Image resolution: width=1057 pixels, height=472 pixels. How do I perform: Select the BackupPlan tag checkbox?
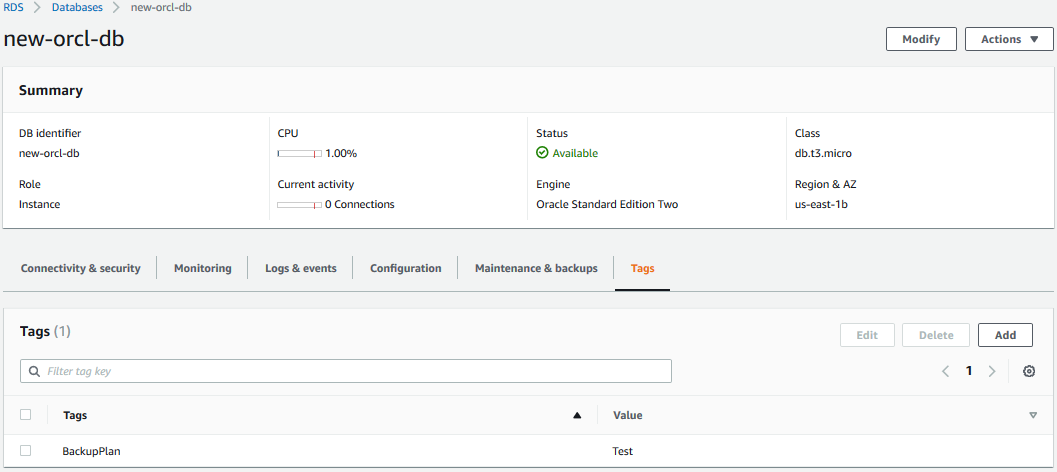[x=26, y=451]
